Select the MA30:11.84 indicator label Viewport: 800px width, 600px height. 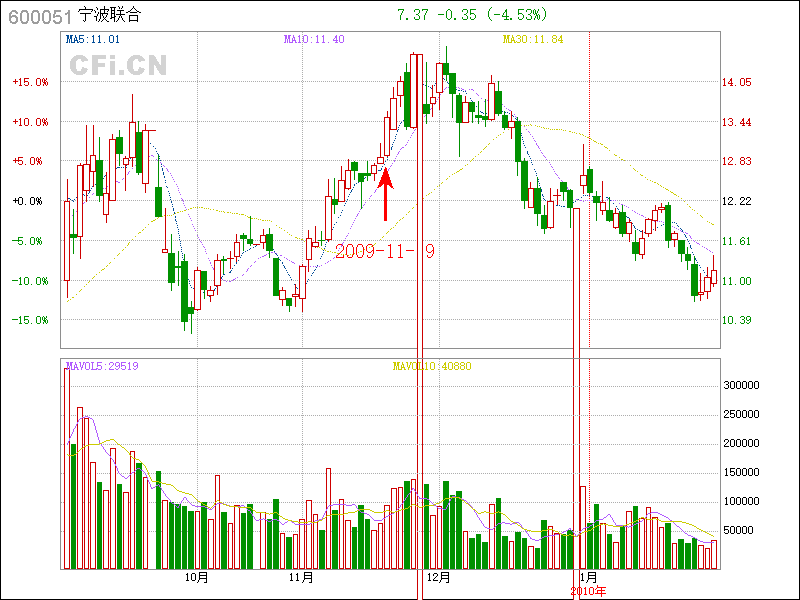[x=533, y=39]
